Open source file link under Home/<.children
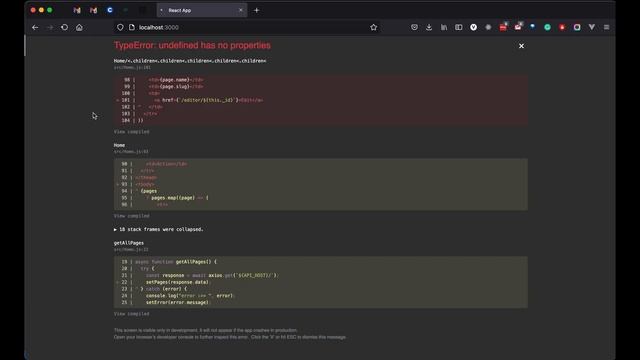Image resolution: width=640 pixels, height=360 pixels. (132, 67)
